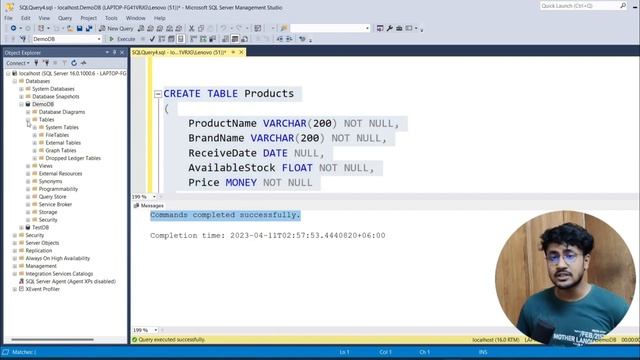
Task: Select the XEvent Profiler tree item
Action: (x=42, y=289)
